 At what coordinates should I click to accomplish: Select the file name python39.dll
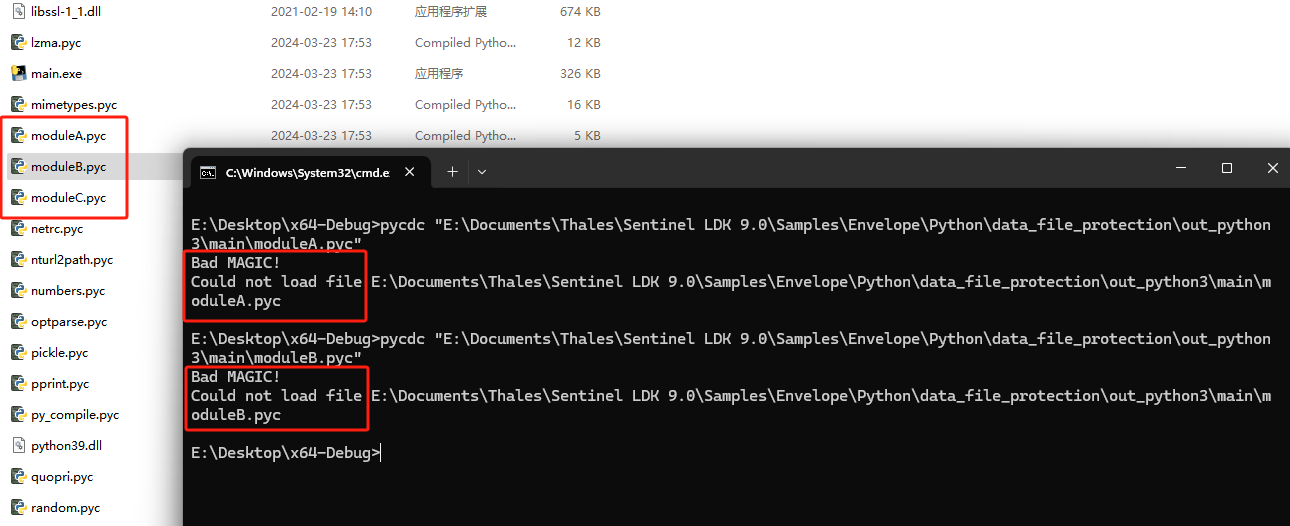66,446
